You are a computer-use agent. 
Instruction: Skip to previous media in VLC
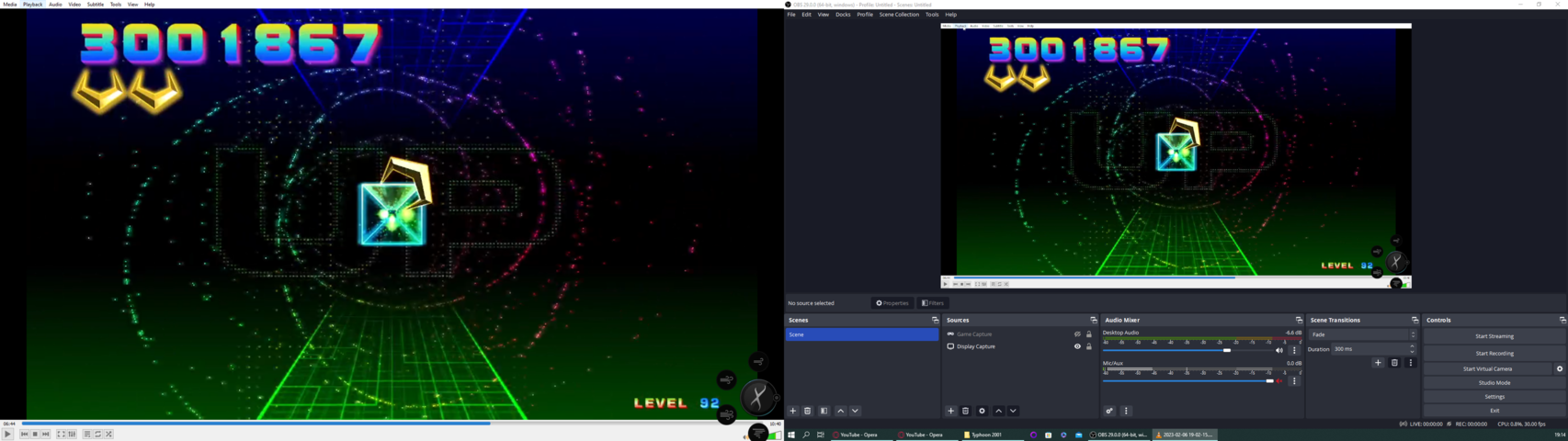click(x=25, y=435)
